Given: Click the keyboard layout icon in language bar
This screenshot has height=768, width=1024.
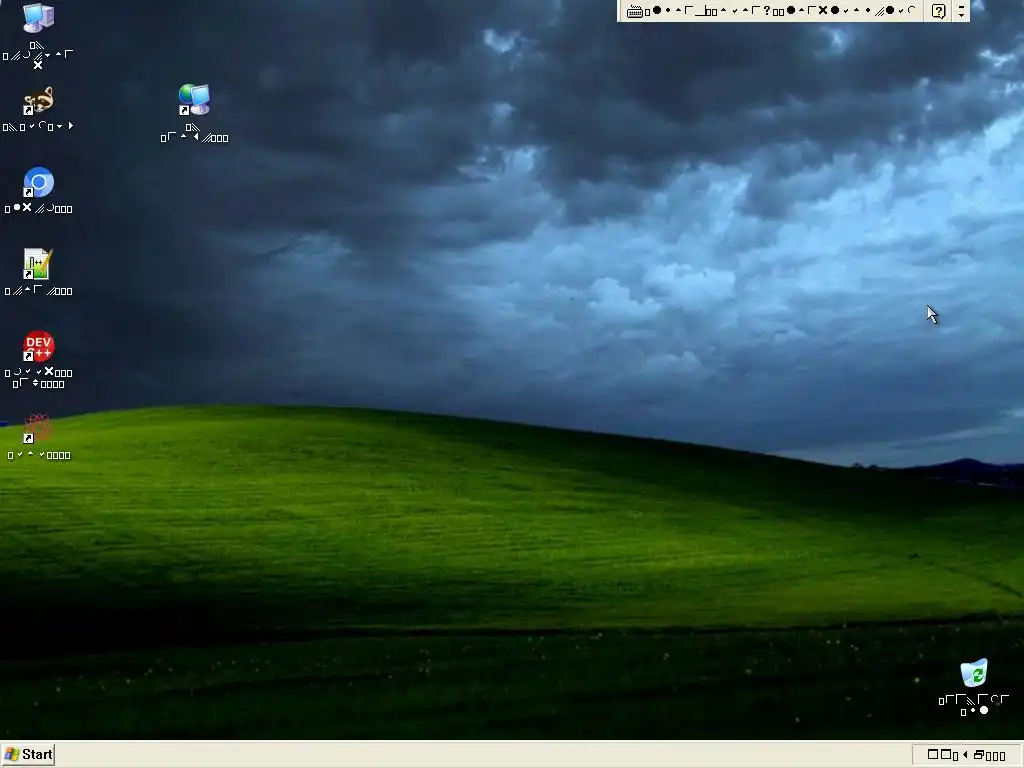Looking at the screenshot, I should [x=634, y=11].
